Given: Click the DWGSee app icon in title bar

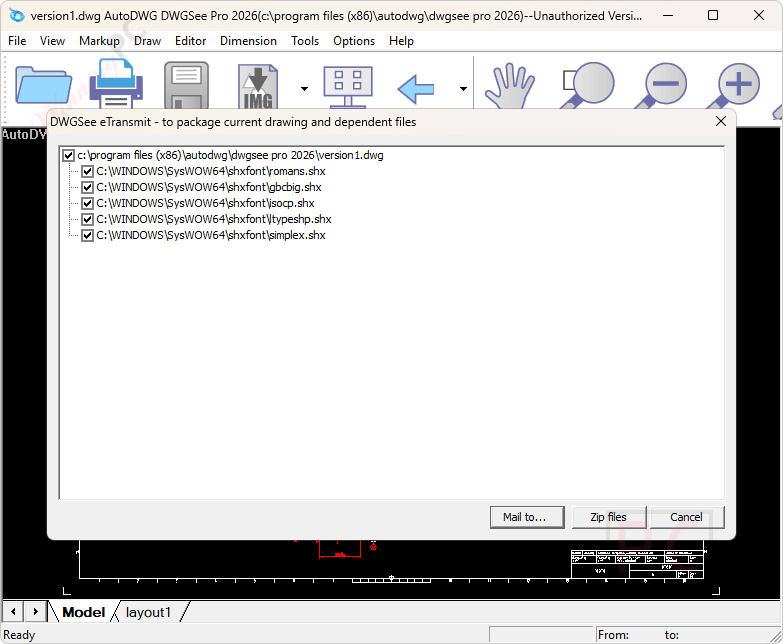Looking at the screenshot, I should click(16, 15).
